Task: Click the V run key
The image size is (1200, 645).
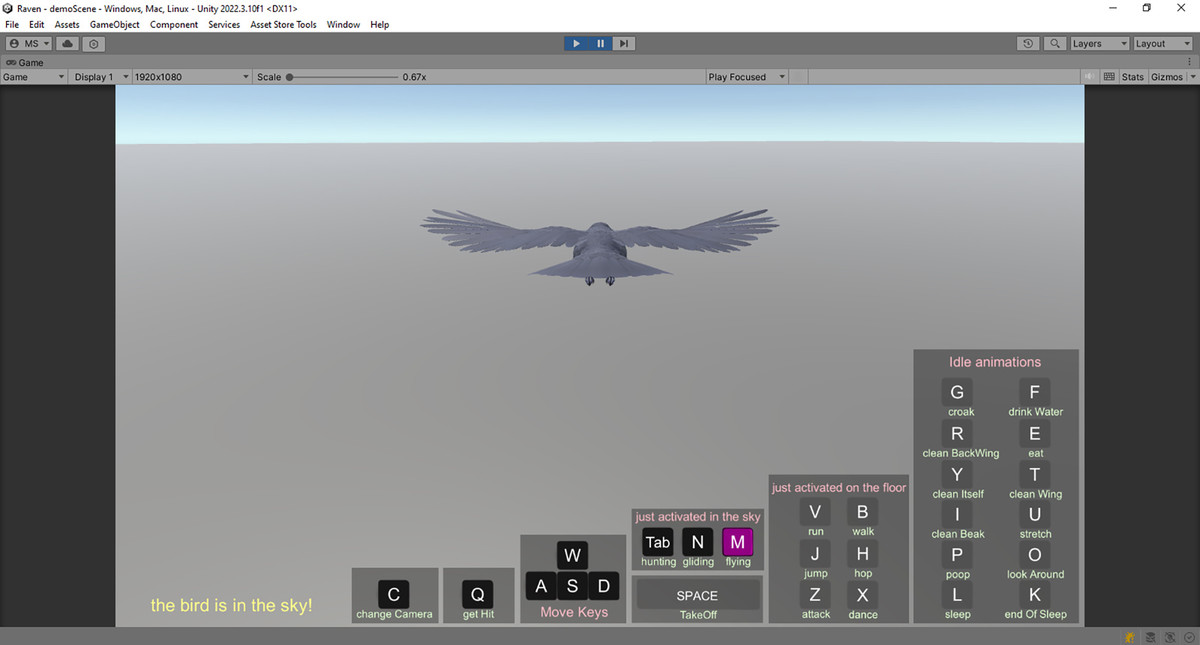Action: tap(815, 512)
